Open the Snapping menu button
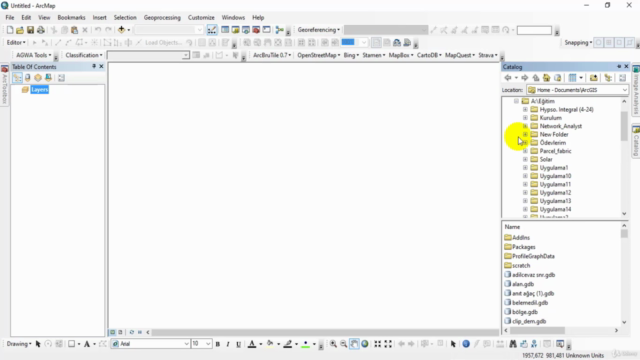 point(578,42)
